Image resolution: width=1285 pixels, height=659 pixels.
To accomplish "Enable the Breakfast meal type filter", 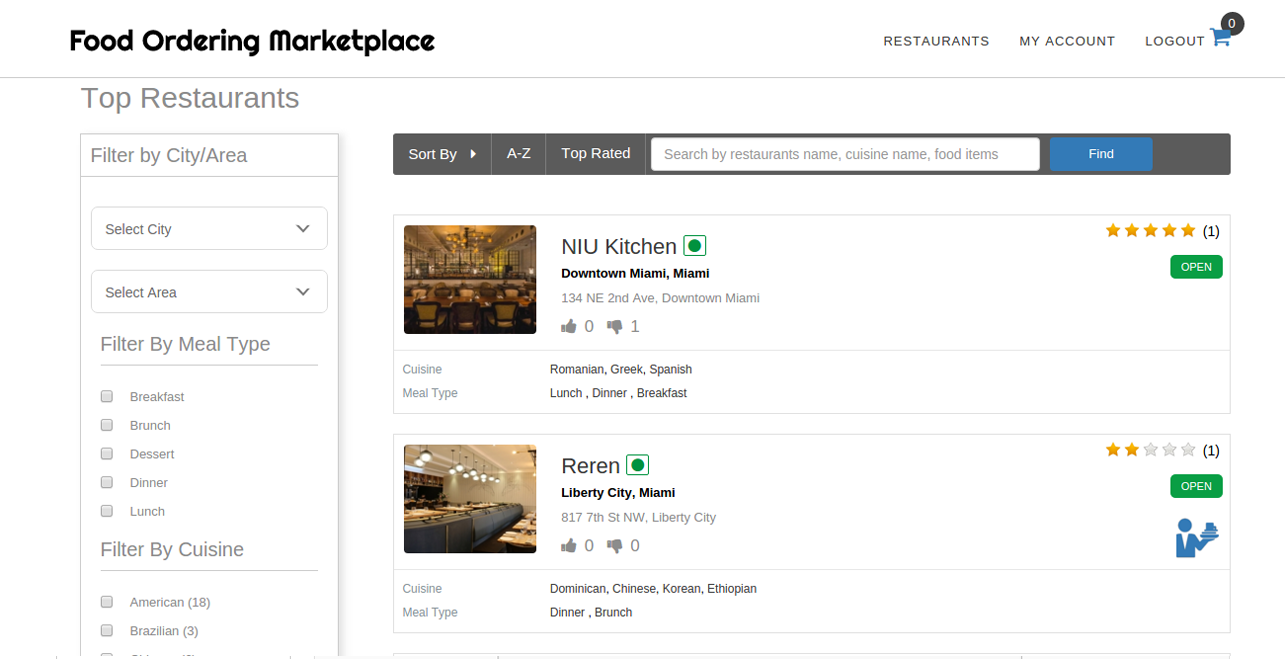I will coord(106,396).
